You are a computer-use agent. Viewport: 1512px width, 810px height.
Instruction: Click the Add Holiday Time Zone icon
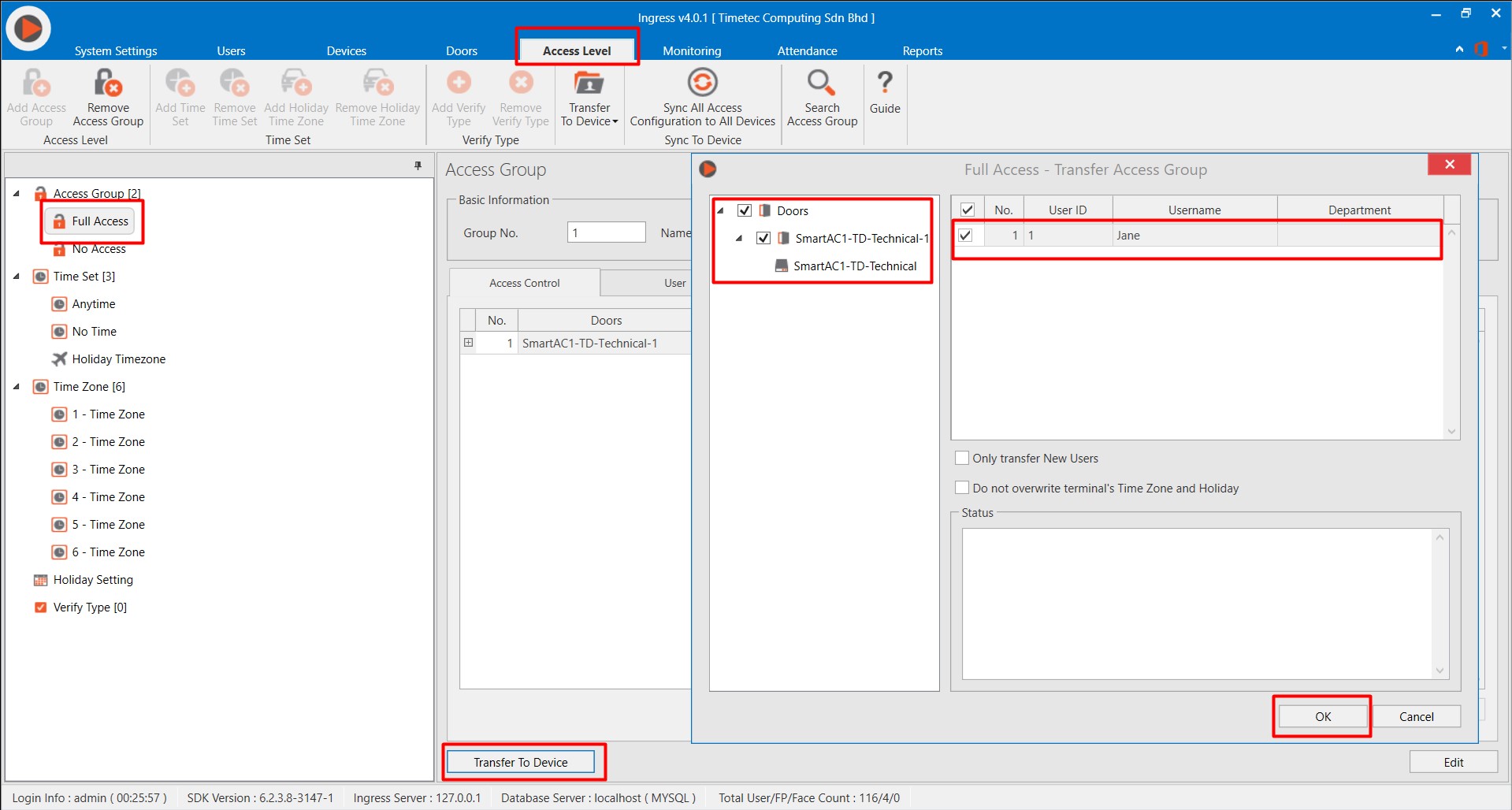tap(296, 82)
